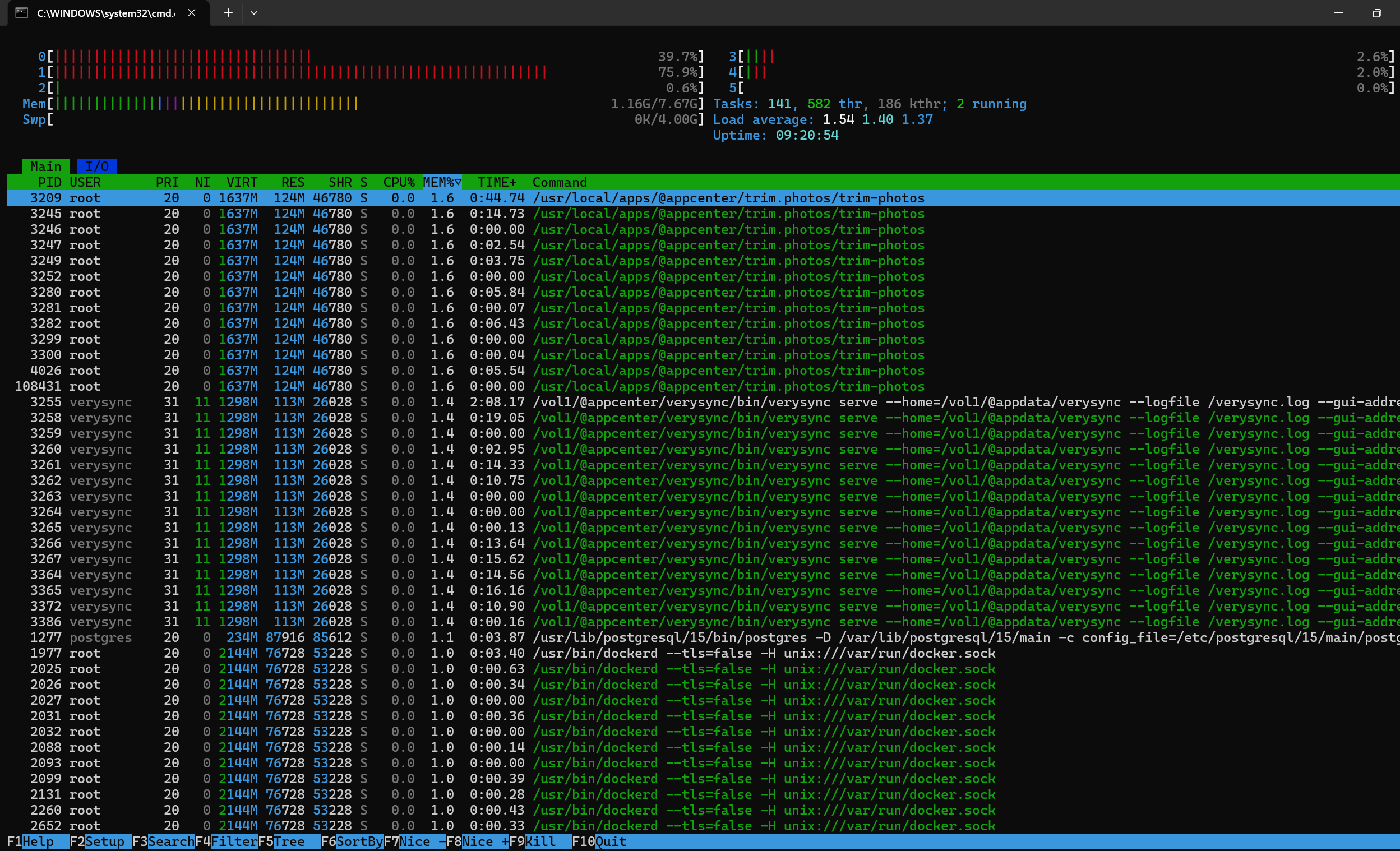Switch to the I/O tab
1400x851 pixels.
pyautogui.click(x=96, y=166)
